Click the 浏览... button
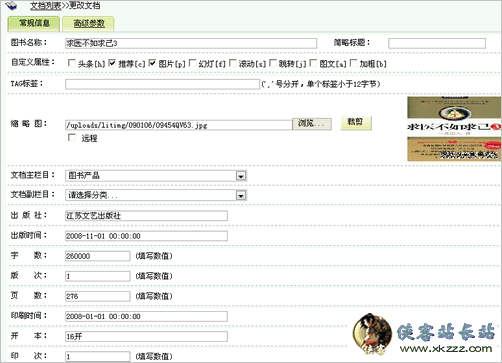Image resolution: width=502 pixels, height=363 pixels. tap(312, 124)
